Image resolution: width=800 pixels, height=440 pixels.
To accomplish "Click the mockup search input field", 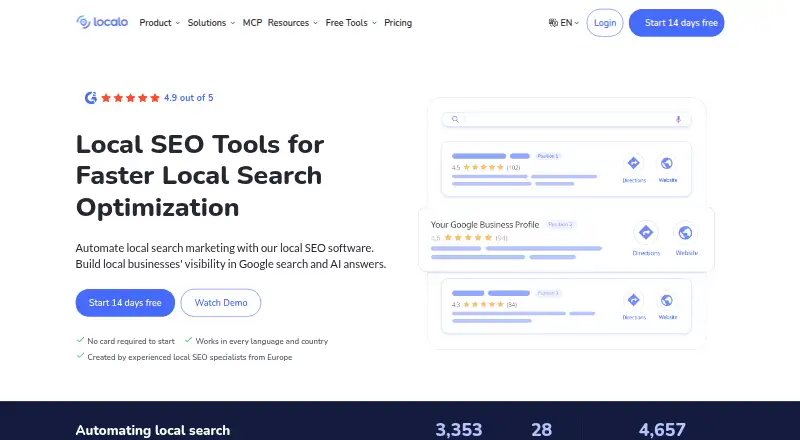I will [x=566, y=119].
